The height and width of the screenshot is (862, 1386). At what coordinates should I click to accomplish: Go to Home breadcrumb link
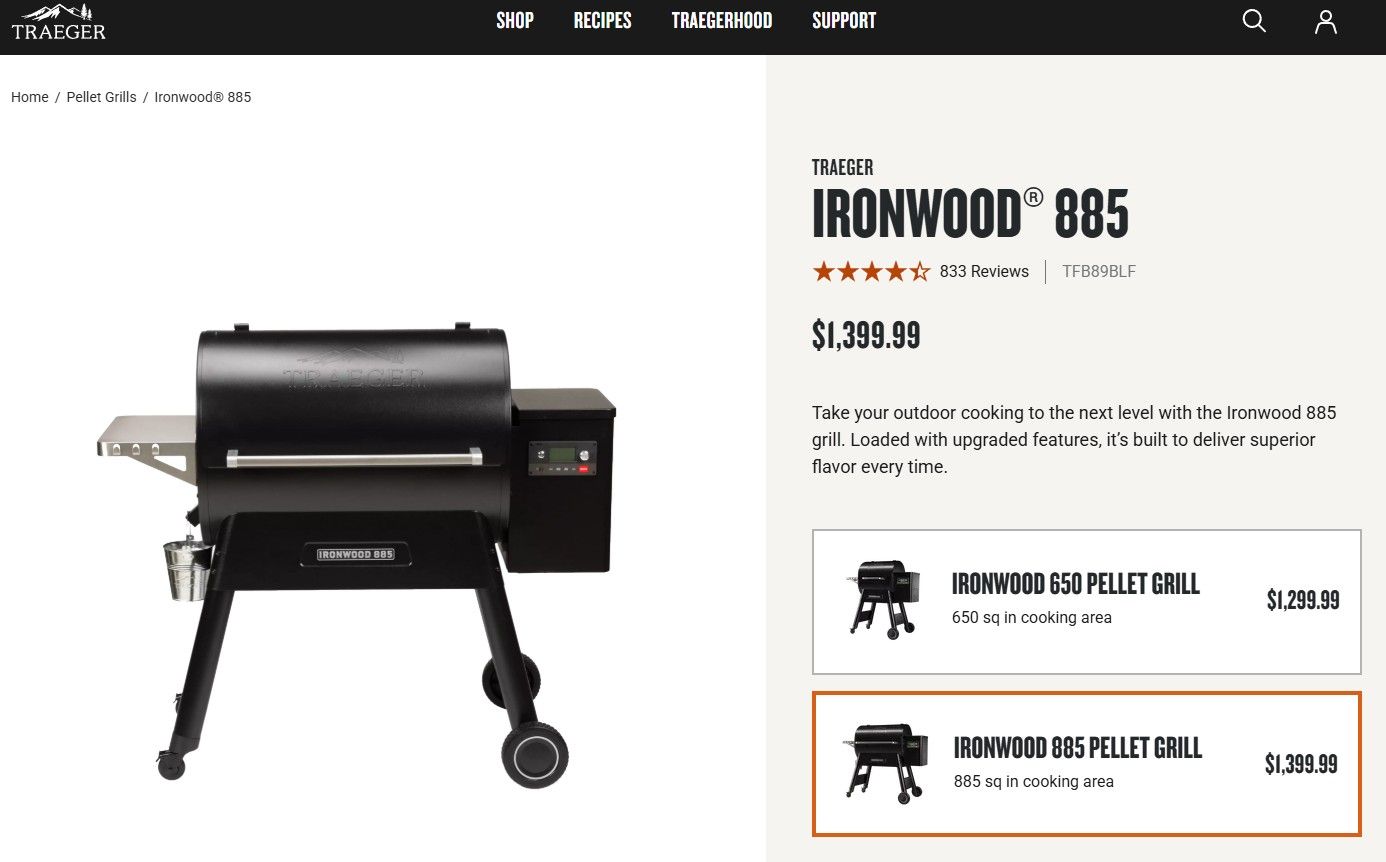point(30,97)
